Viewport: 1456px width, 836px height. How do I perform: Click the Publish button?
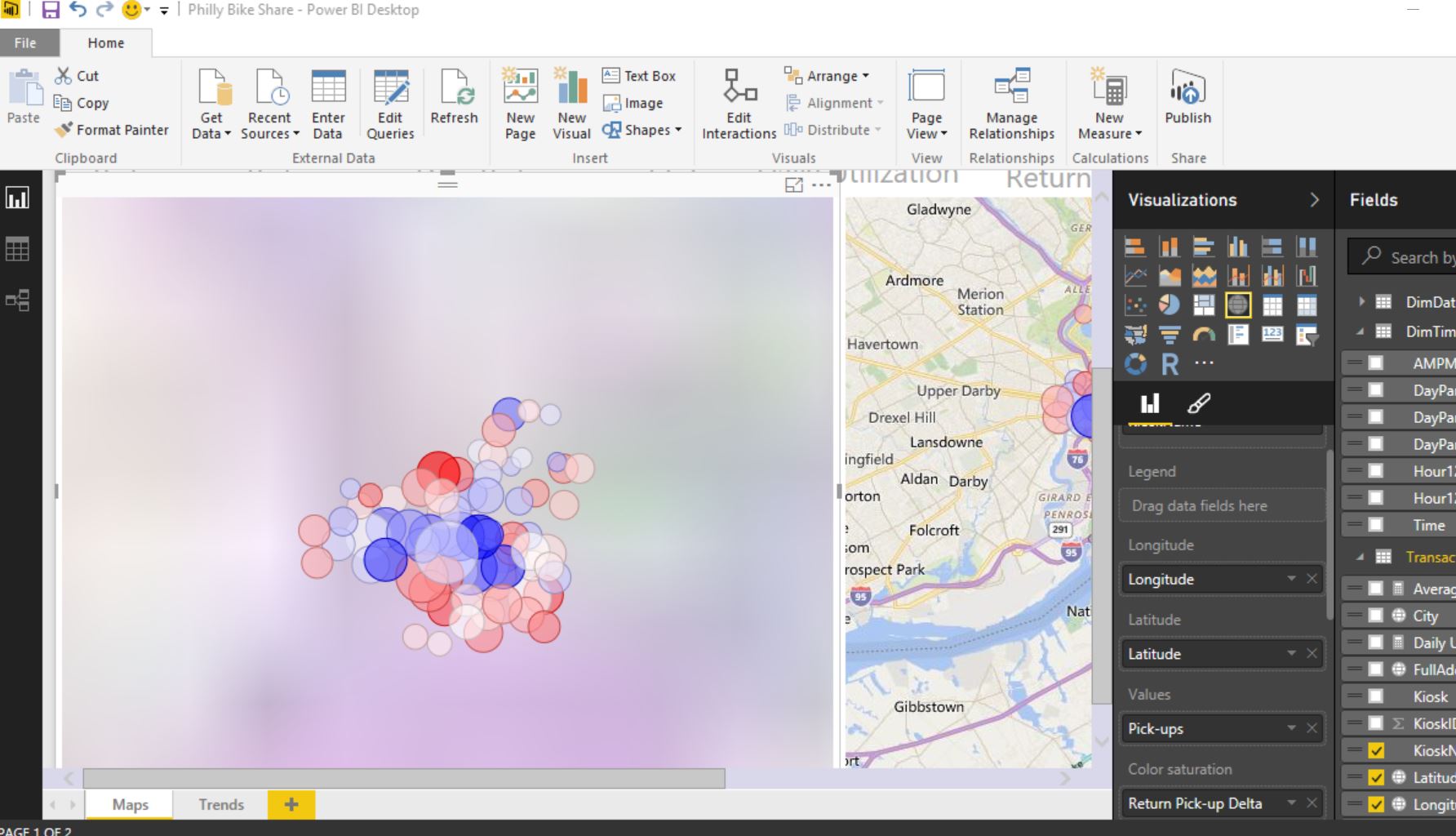[1188, 97]
